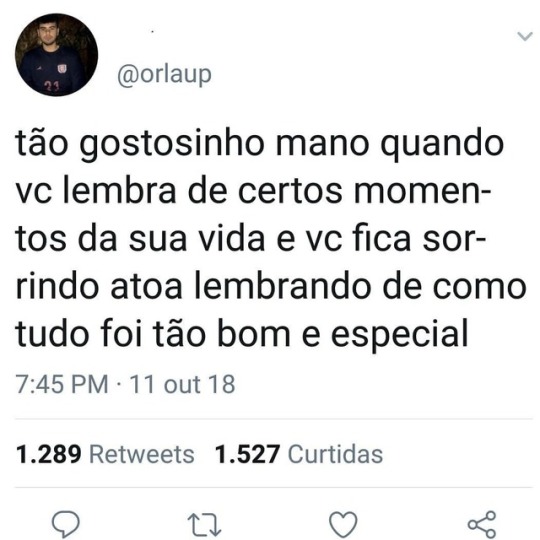Visit the @orlaup handle link
The width and height of the screenshot is (540, 540).
164,75
